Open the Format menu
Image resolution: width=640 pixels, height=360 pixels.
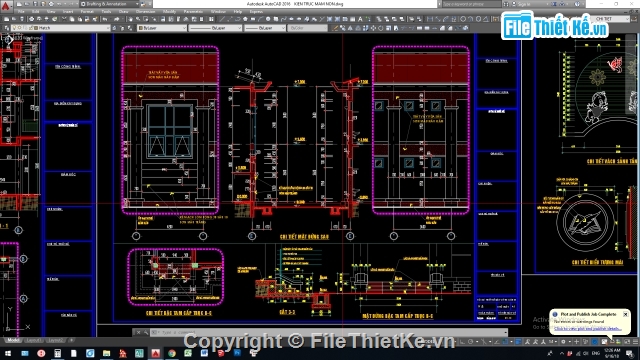click(x=87, y=12)
